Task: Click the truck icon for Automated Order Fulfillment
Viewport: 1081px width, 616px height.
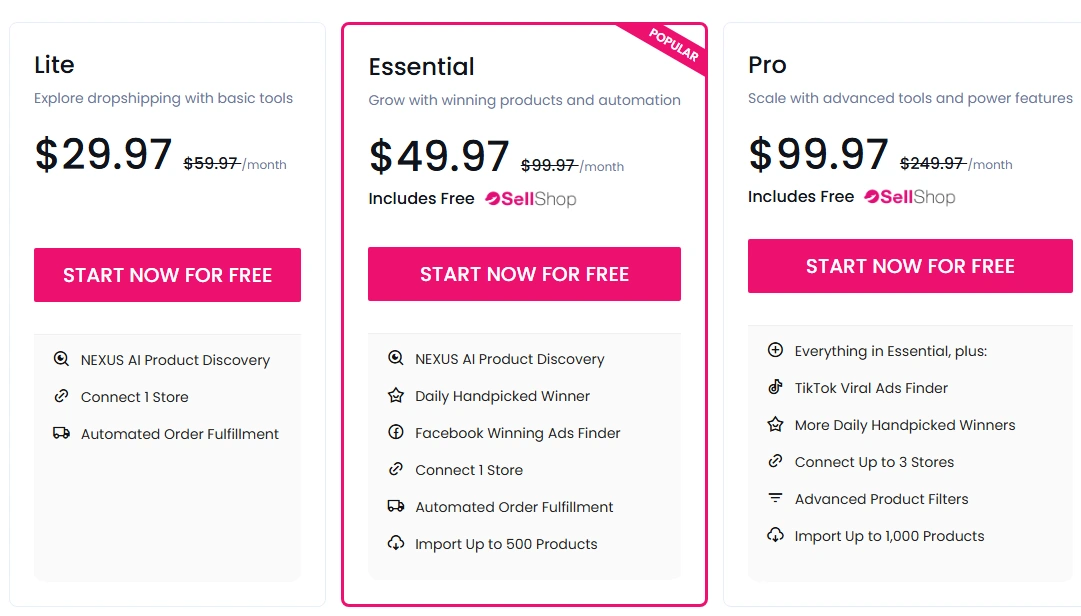Action: pos(62,434)
